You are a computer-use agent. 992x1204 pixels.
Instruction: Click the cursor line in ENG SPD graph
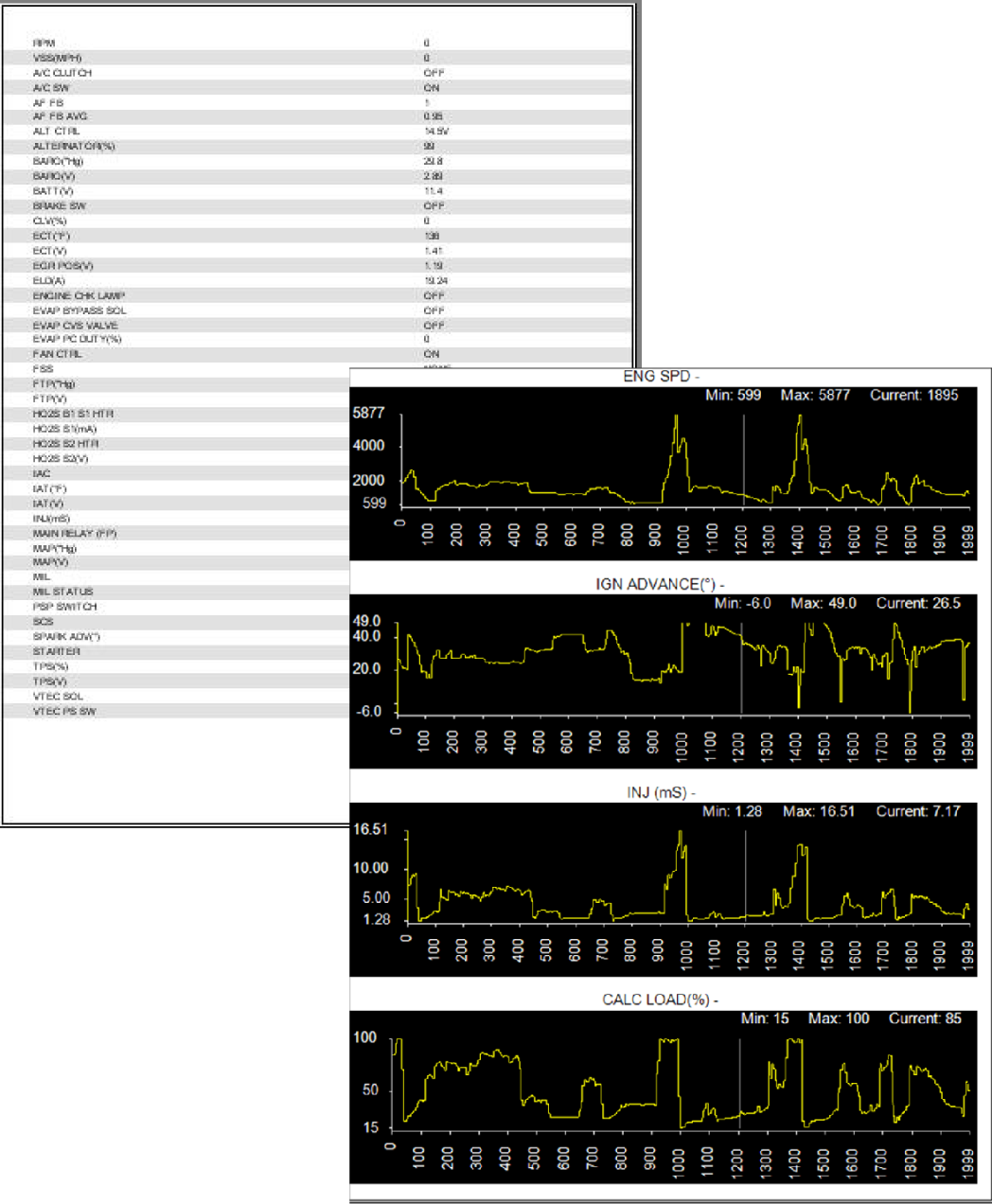click(743, 459)
